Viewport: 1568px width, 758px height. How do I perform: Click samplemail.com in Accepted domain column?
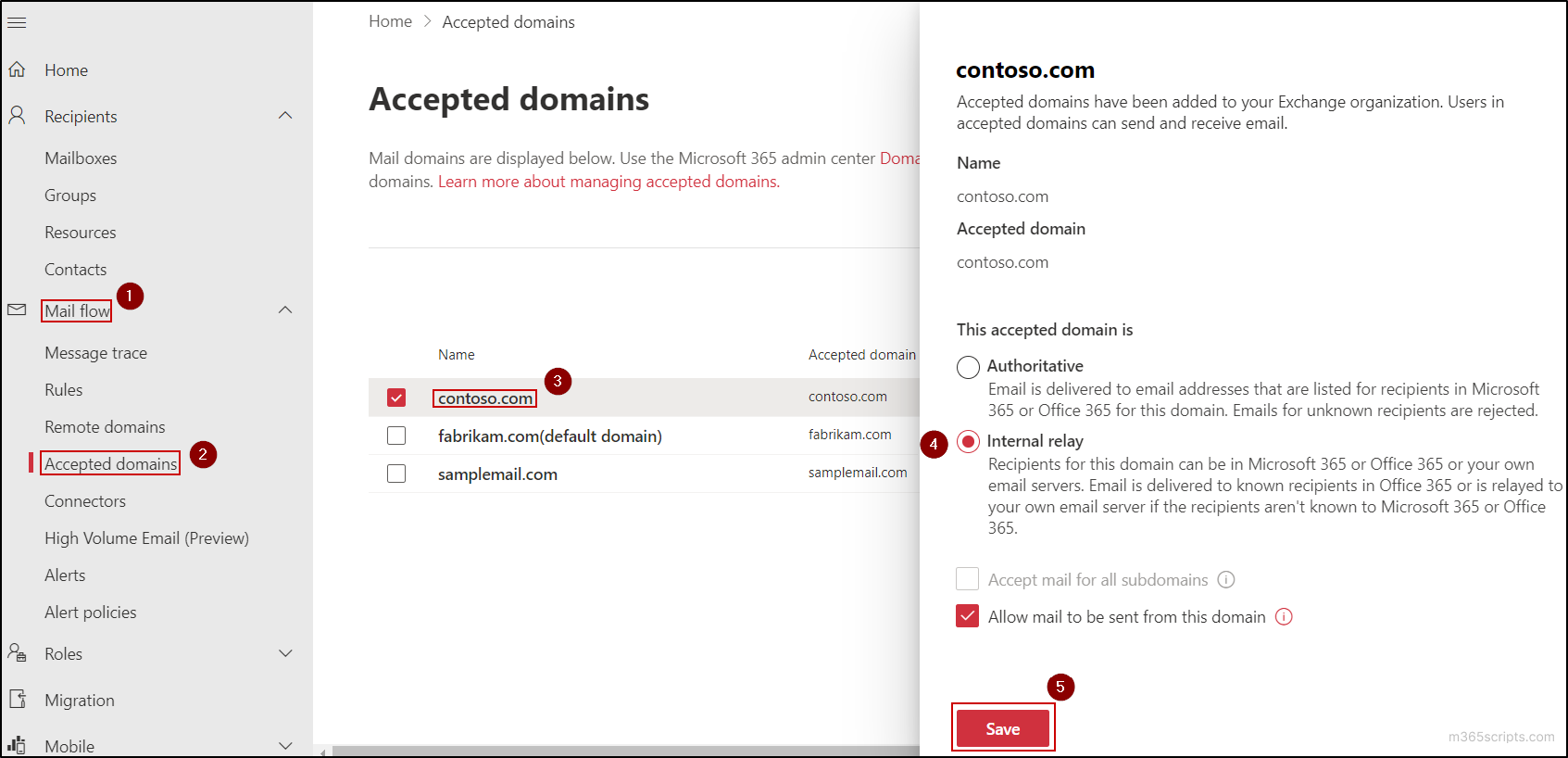[x=858, y=473]
